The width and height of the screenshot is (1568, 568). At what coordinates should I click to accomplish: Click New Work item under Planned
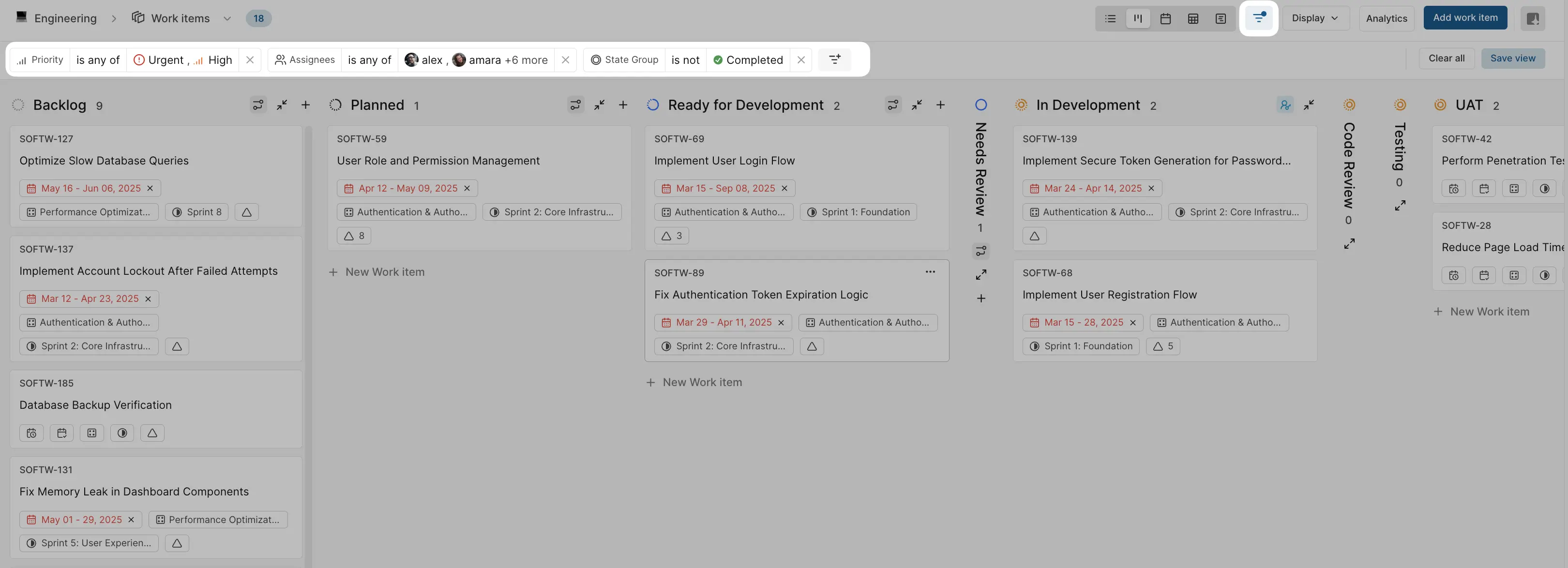click(384, 272)
